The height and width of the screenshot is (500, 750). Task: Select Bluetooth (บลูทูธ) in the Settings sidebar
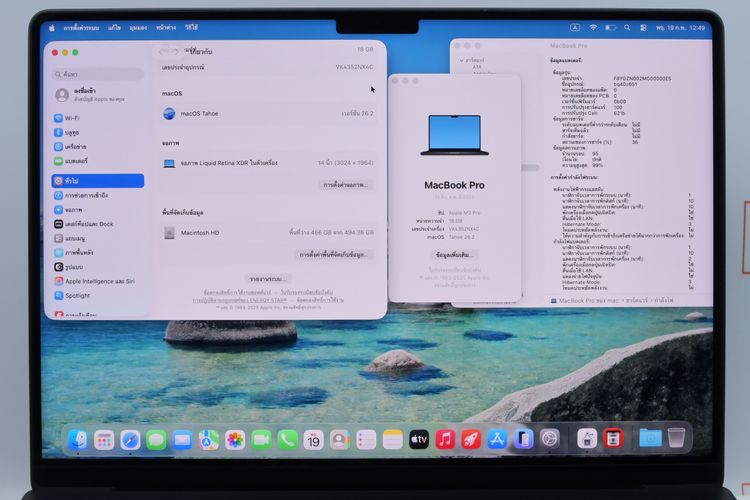click(98, 132)
